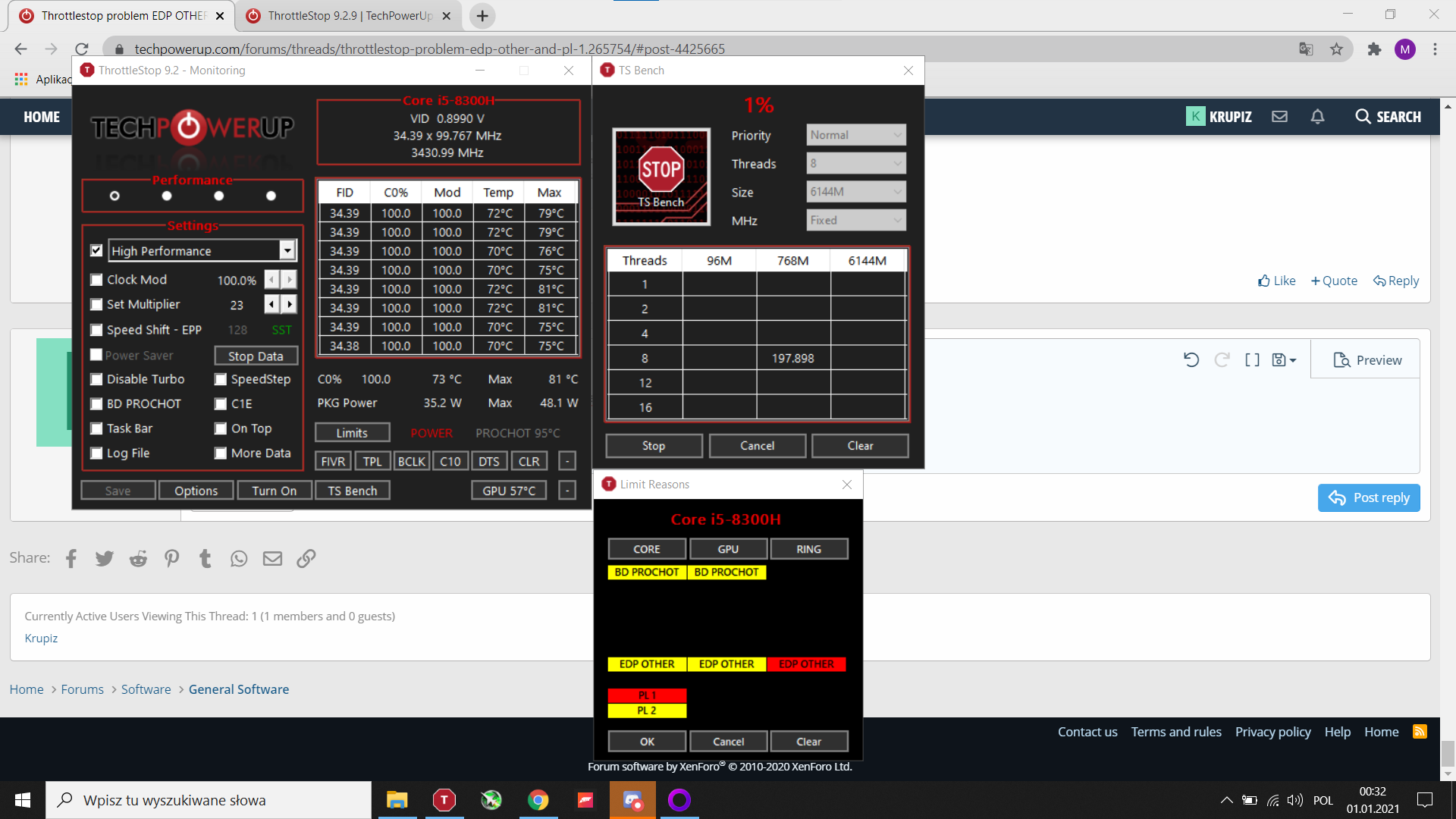Click the Windows Start button
Screen dimensions: 1456x819
tap(23, 800)
